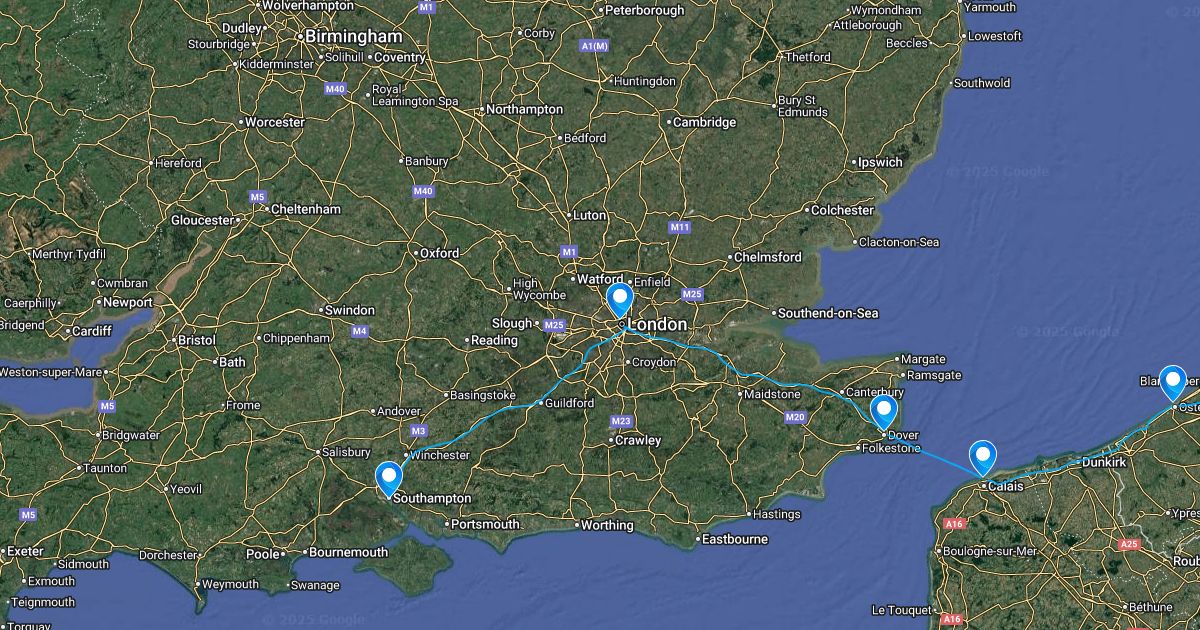Click the Cardiff city label
1200x630 pixels.
(91, 332)
